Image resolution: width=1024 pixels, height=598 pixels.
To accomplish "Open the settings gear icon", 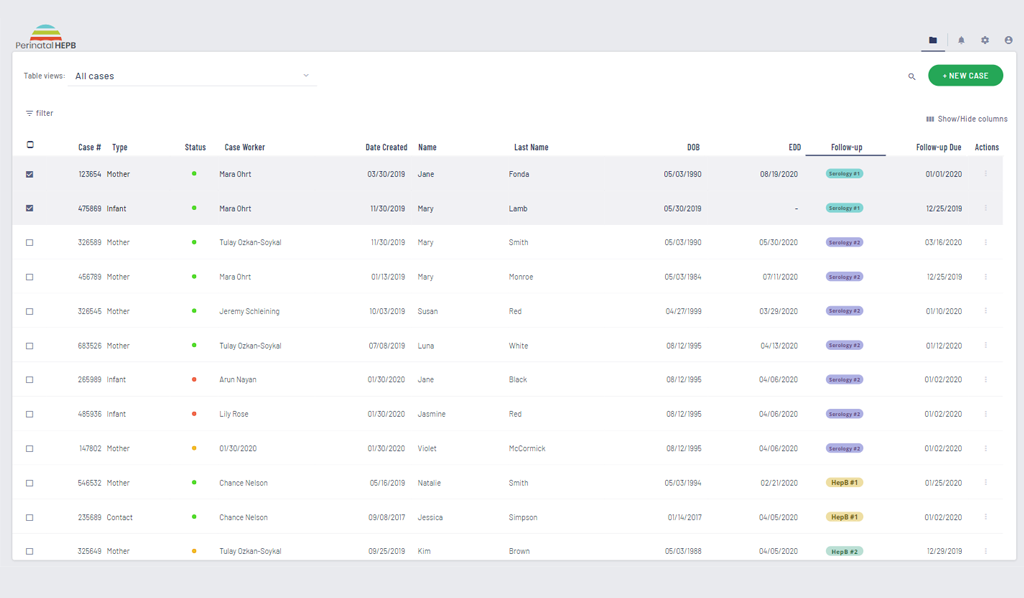I will tap(985, 40).
